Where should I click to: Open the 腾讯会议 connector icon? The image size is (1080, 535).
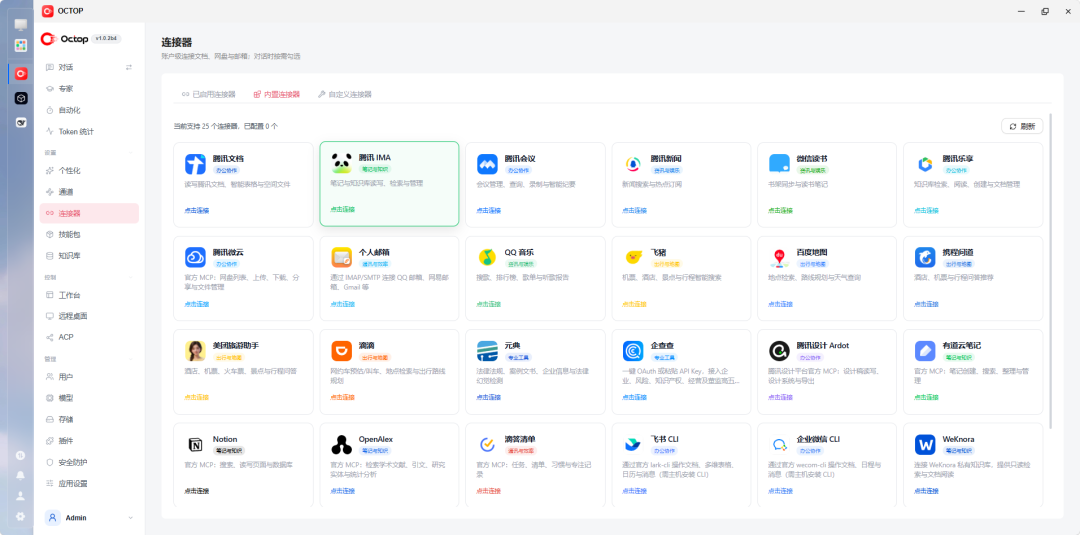click(x=488, y=164)
